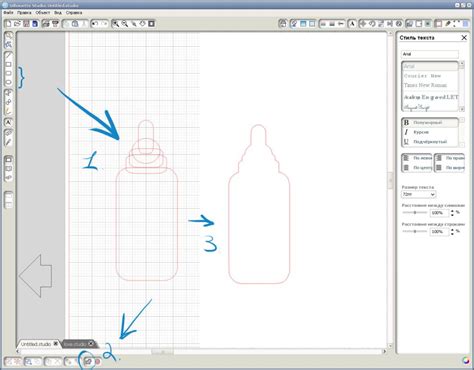Screen dimensions: 474x370
Task: Click the move arrows icon in top toolbar
Action: pos(363,24)
